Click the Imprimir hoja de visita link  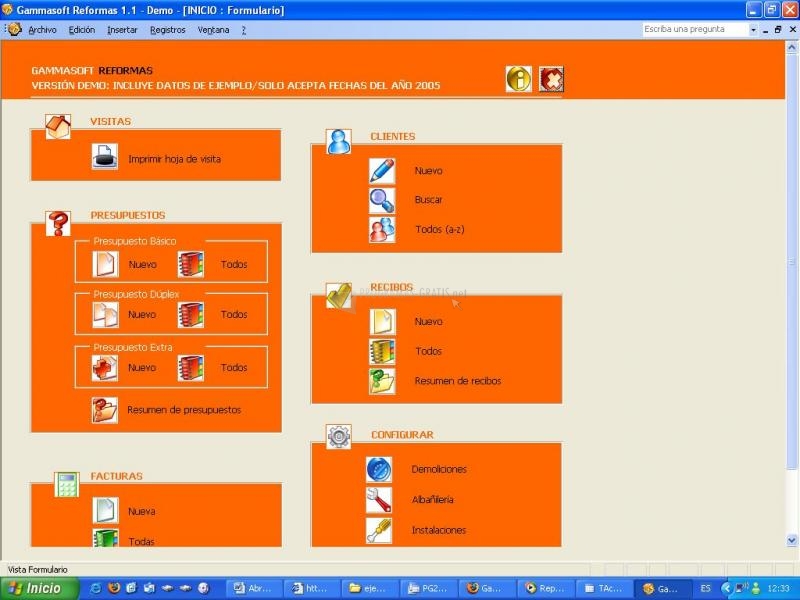(174, 159)
